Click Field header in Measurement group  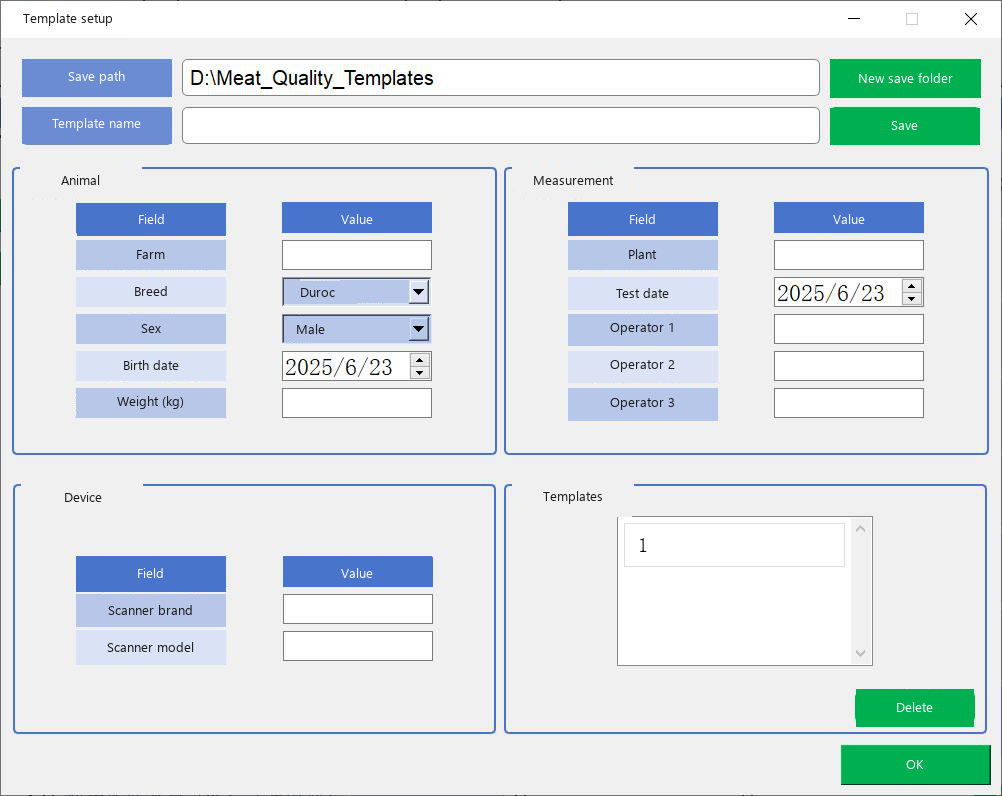tap(643, 219)
